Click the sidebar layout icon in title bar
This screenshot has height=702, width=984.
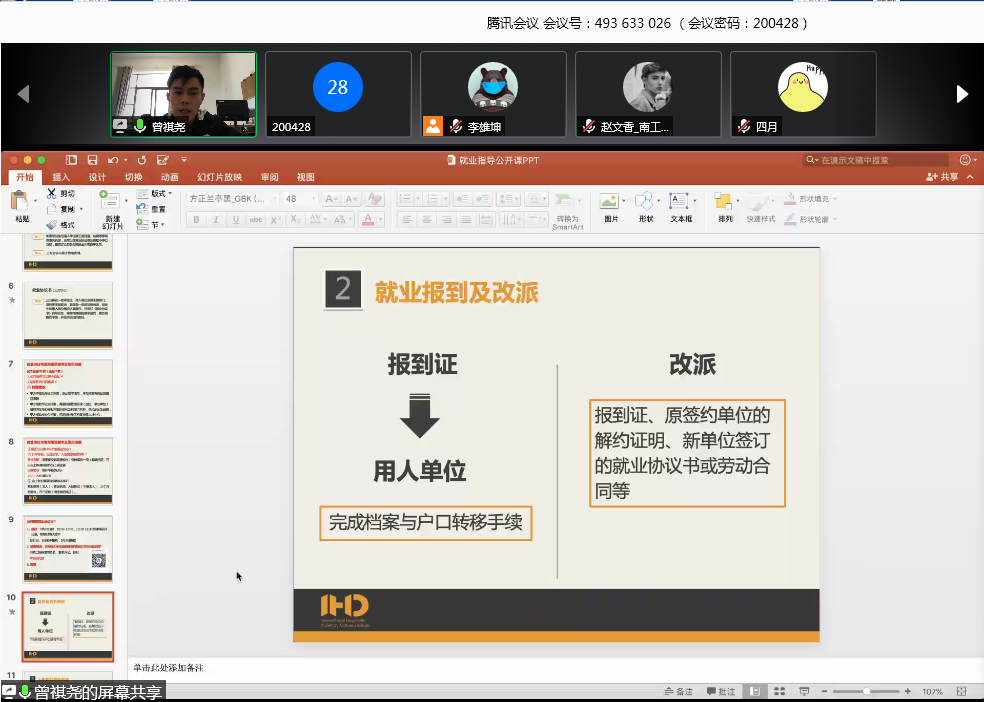(x=72, y=160)
